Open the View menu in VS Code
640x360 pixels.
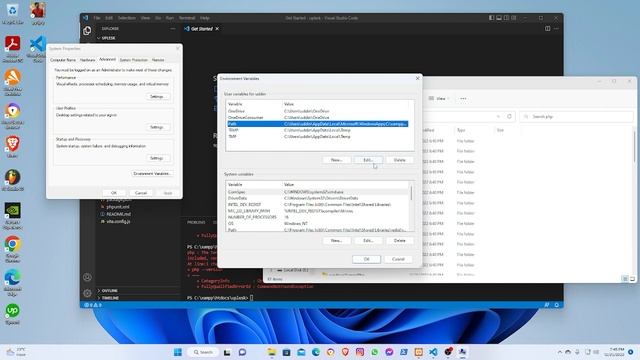point(145,18)
